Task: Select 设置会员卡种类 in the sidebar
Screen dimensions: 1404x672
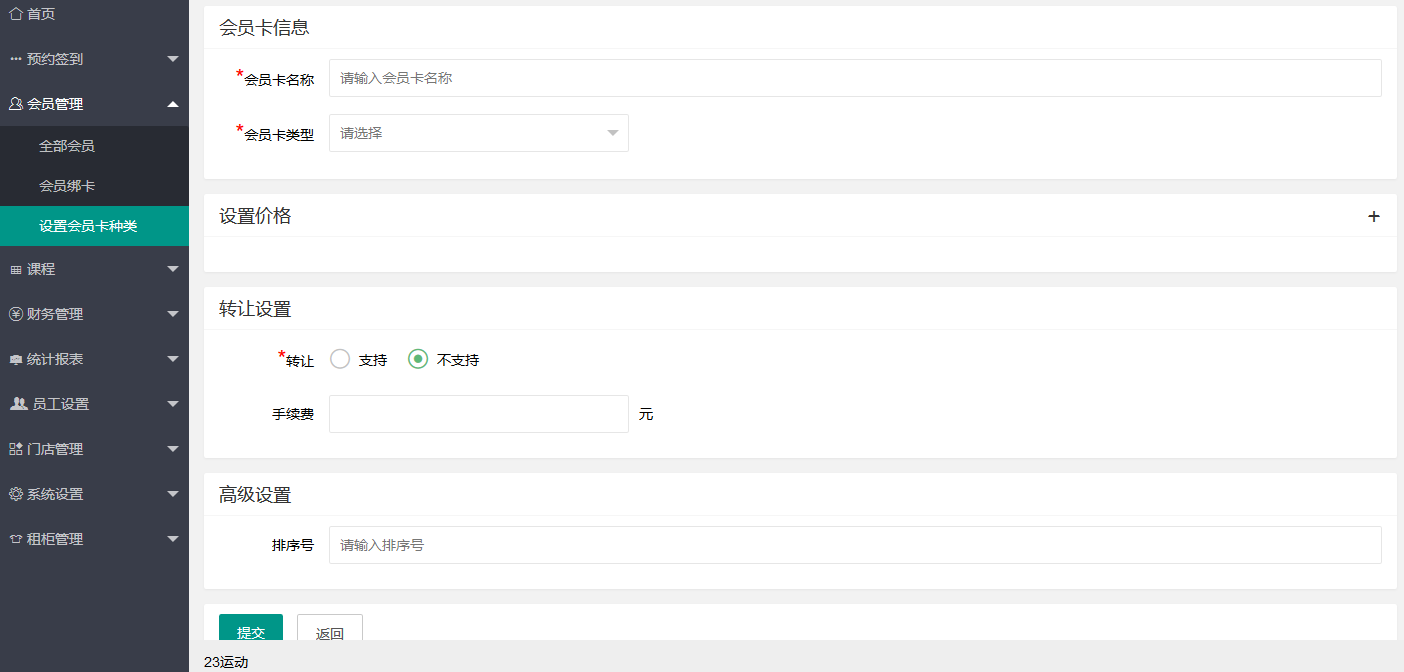Action: tap(94, 226)
